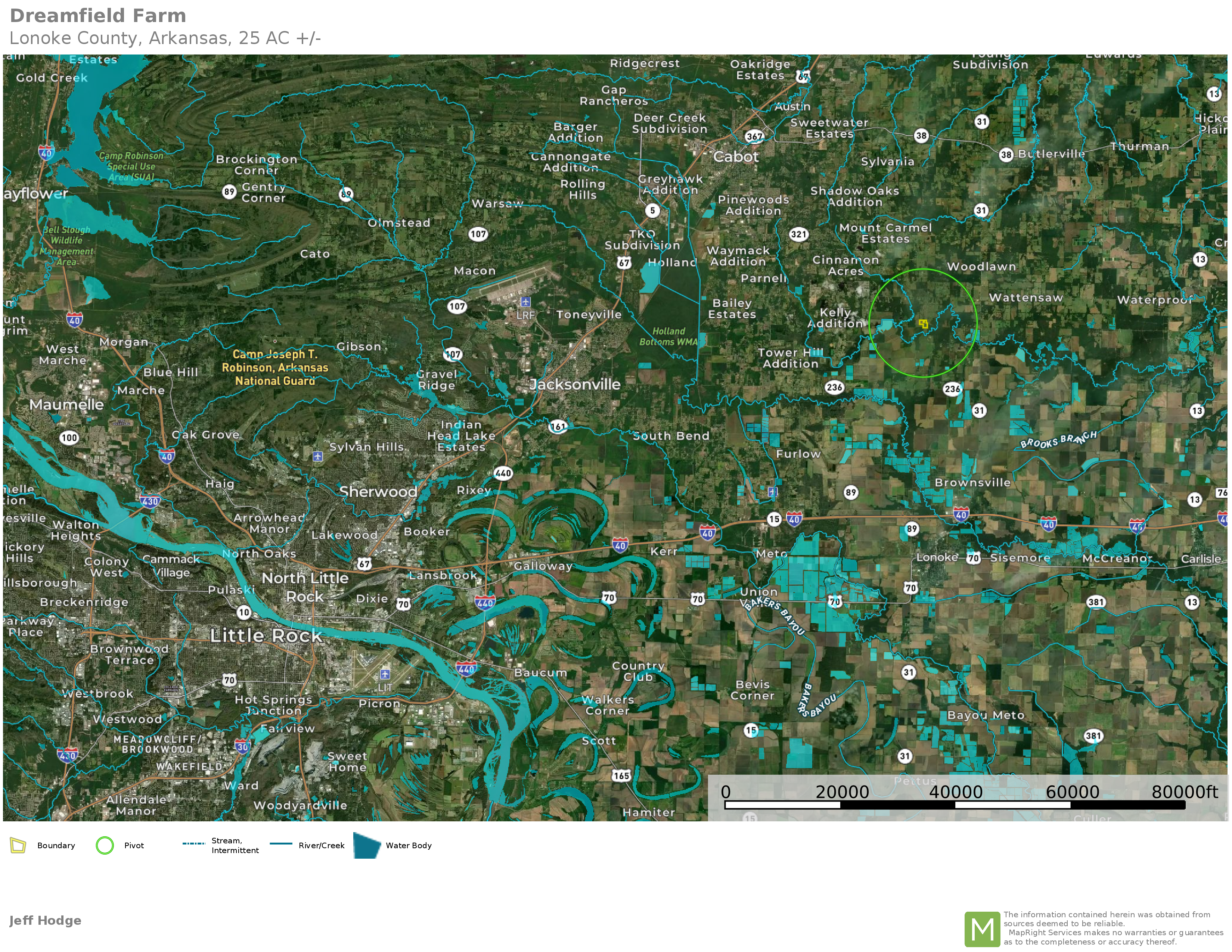Viewport: 1232px width, 952px height.
Task: Click the Dreamfield Farm title heading
Action: (x=97, y=16)
